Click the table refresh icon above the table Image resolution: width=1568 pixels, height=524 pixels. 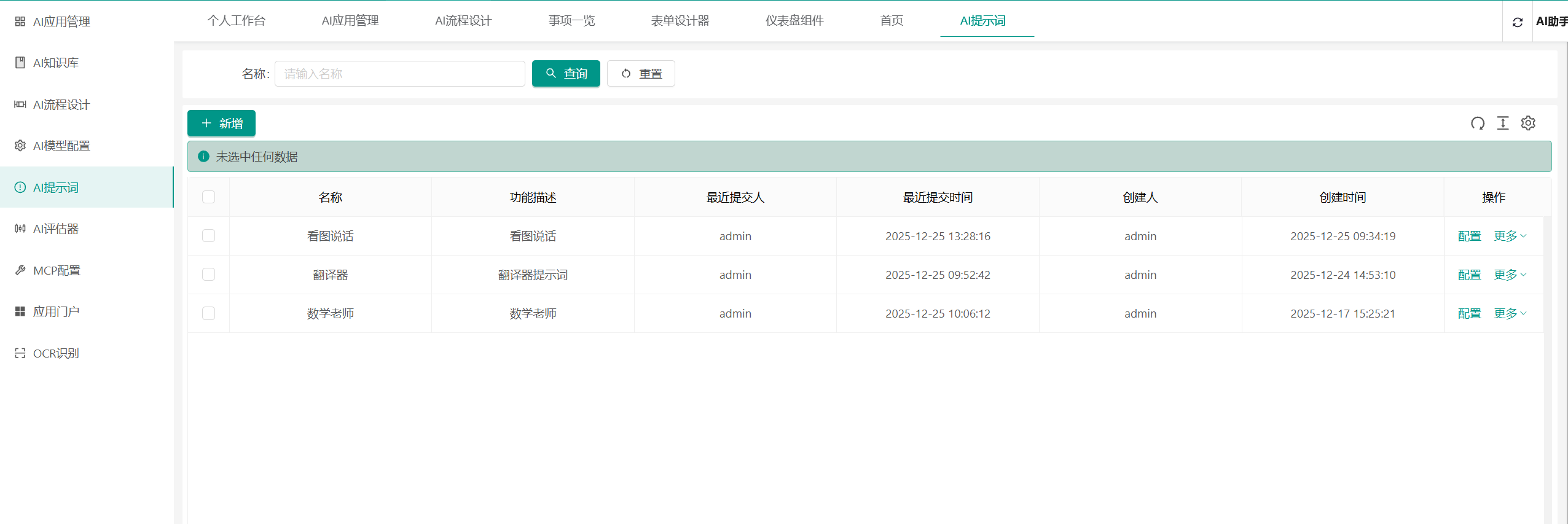(1477, 123)
